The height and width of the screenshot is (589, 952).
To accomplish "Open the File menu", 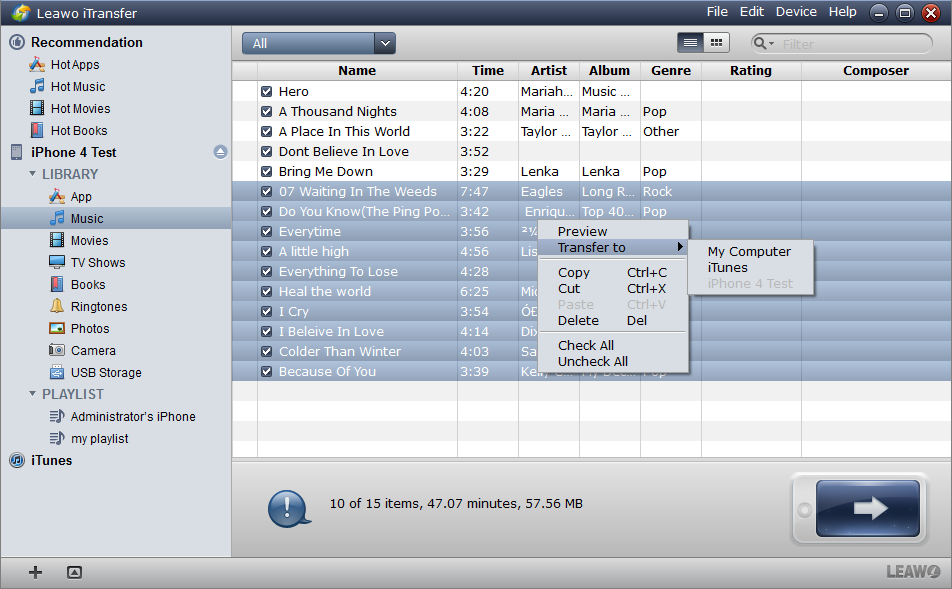I will (717, 12).
